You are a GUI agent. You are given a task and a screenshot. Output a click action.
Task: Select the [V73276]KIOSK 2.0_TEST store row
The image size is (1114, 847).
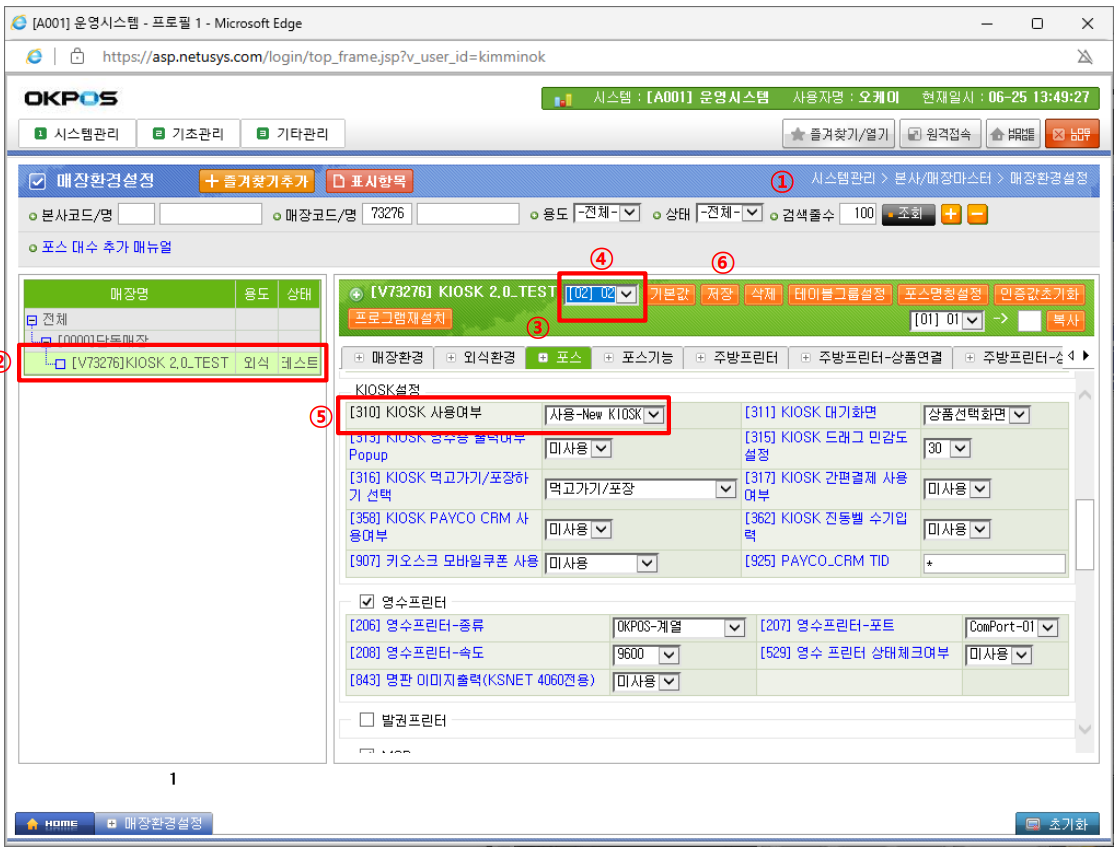pyautogui.click(x=150, y=363)
